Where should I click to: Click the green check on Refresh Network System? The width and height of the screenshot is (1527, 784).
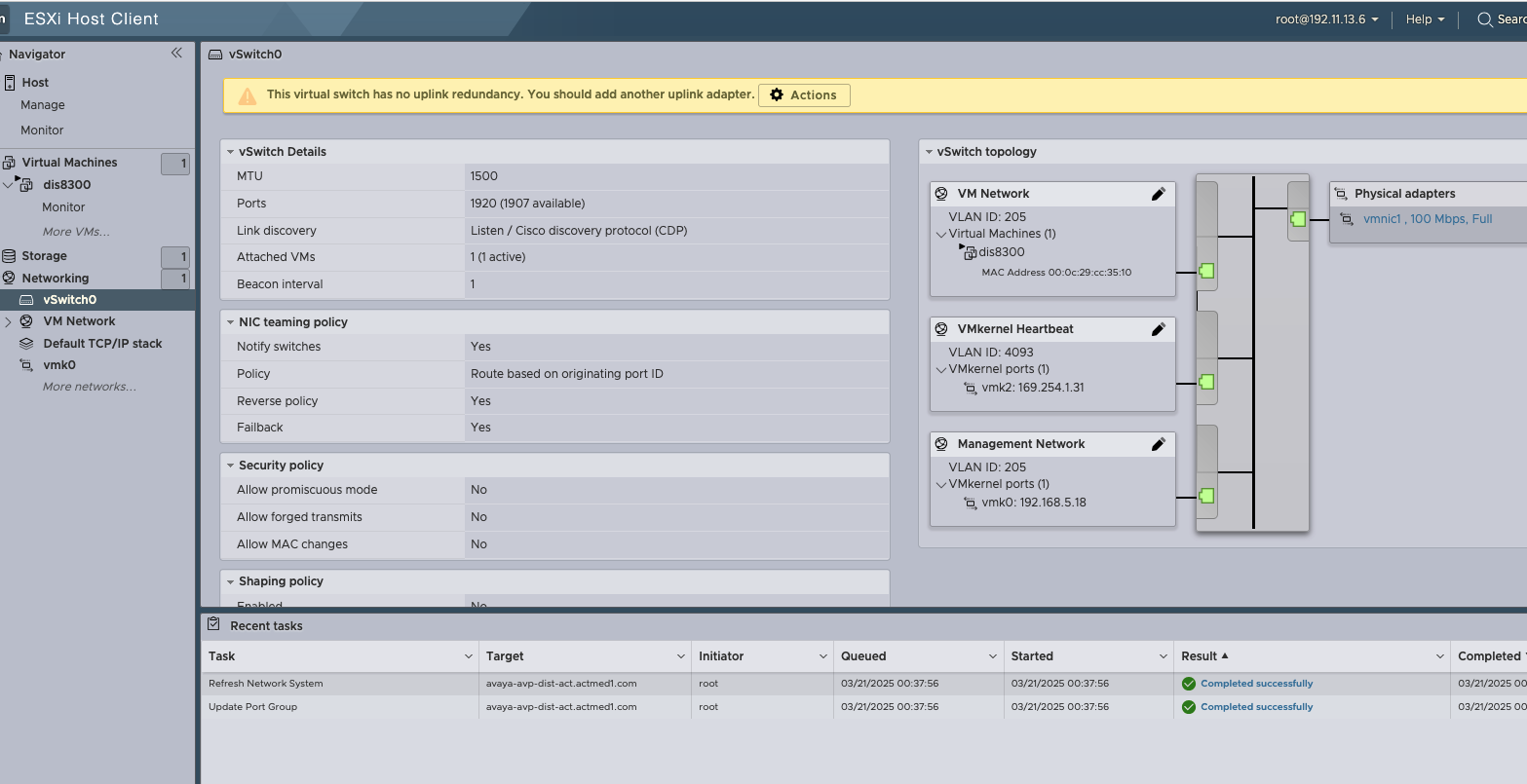[1188, 684]
